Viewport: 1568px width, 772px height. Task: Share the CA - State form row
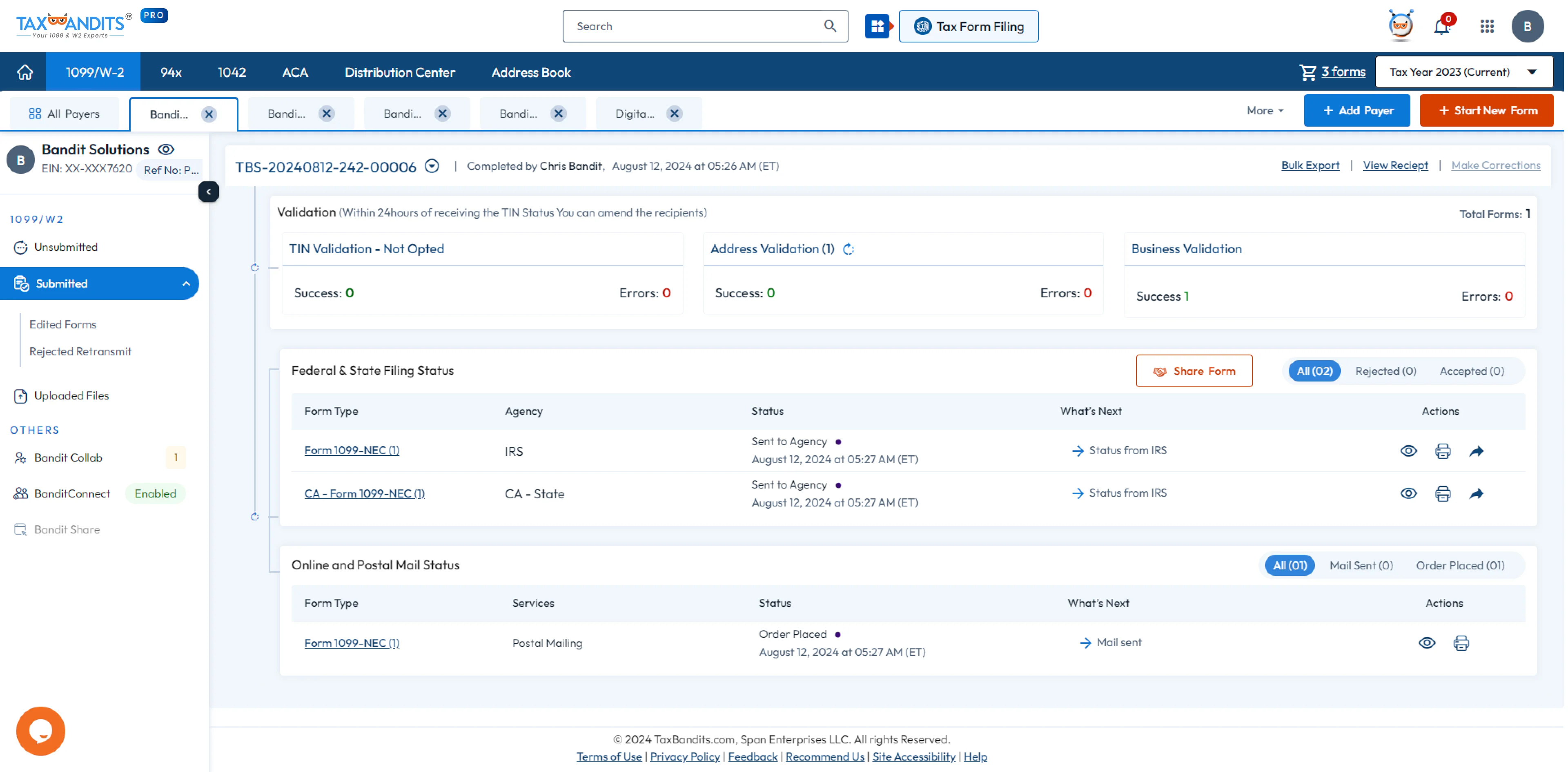(x=1477, y=494)
